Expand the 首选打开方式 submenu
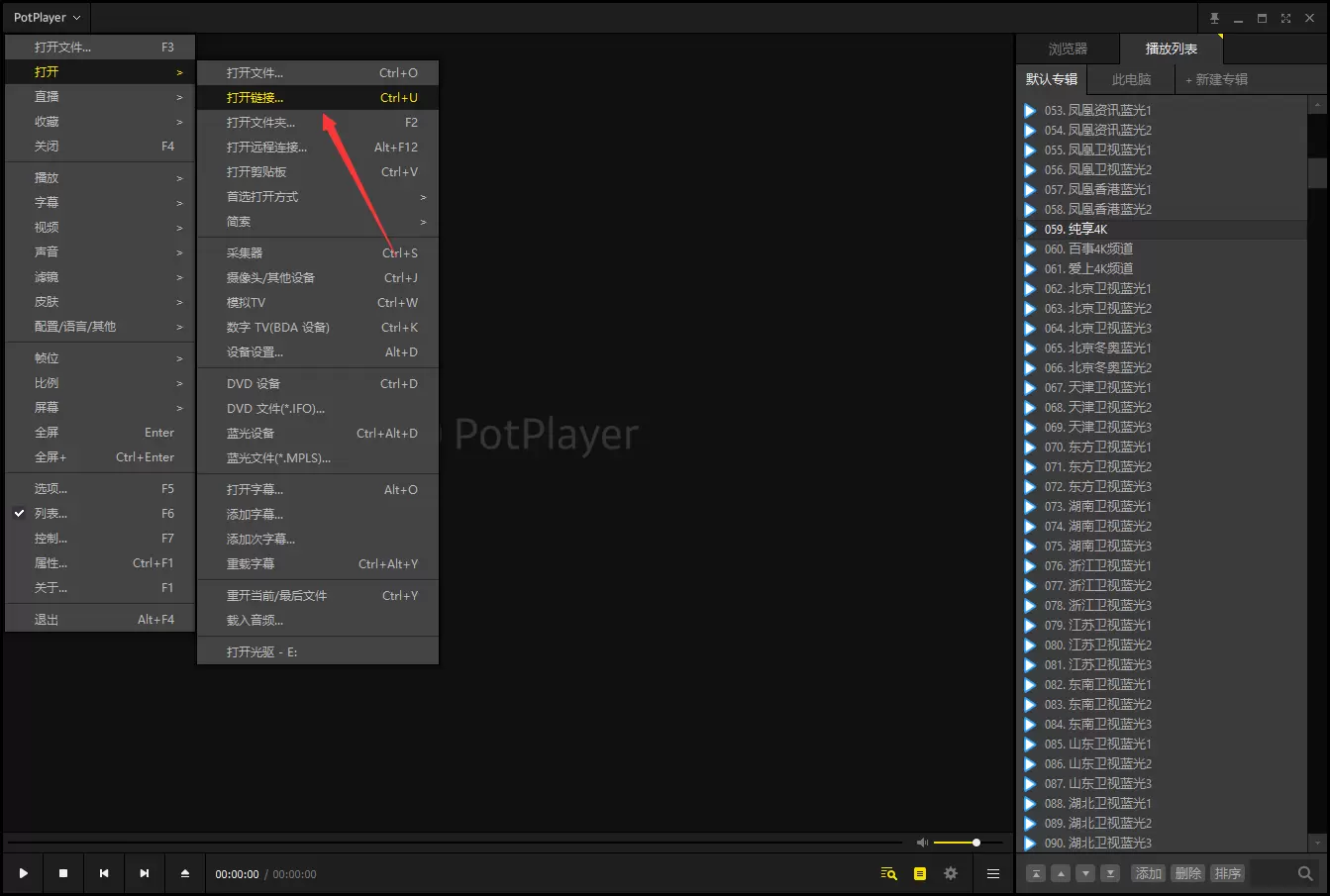 (318, 197)
